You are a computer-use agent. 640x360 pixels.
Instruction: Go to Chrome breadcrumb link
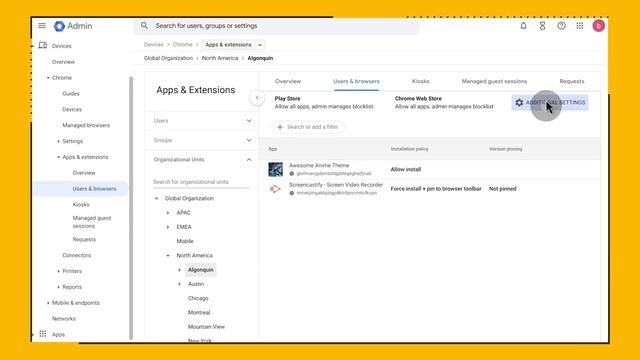pos(182,44)
